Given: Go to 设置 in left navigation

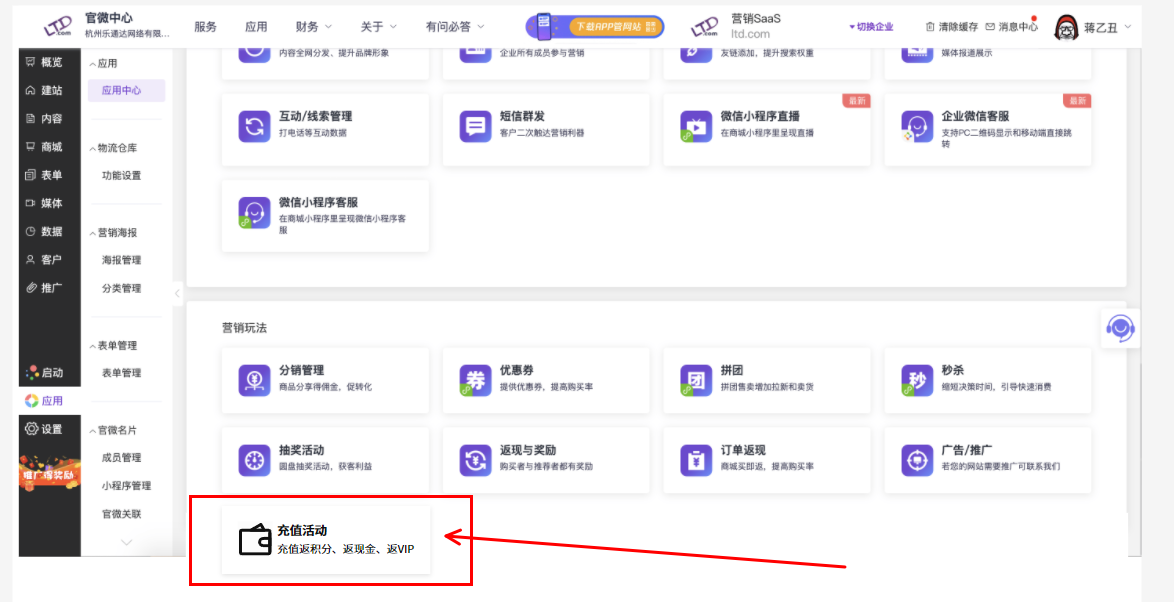Looking at the screenshot, I should (43, 429).
